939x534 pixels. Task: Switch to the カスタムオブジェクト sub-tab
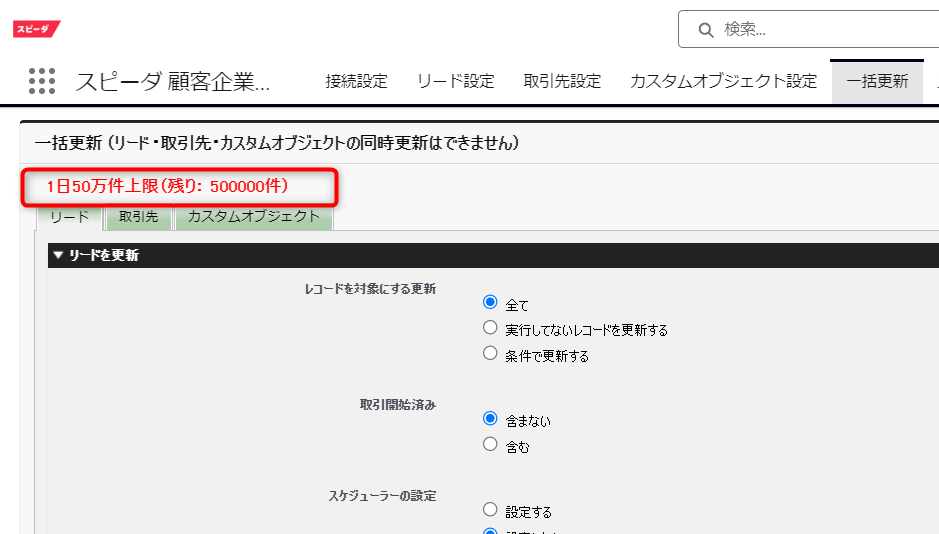(253, 216)
